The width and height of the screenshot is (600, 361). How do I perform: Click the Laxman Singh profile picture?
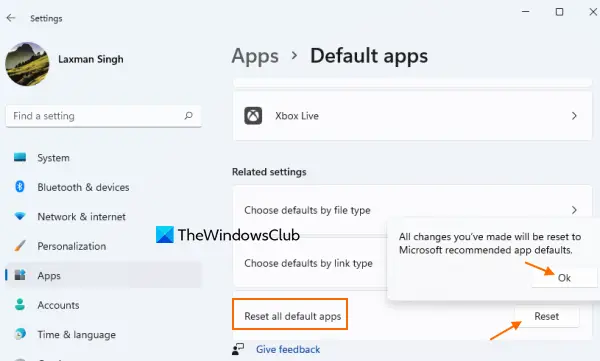click(27, 64)
